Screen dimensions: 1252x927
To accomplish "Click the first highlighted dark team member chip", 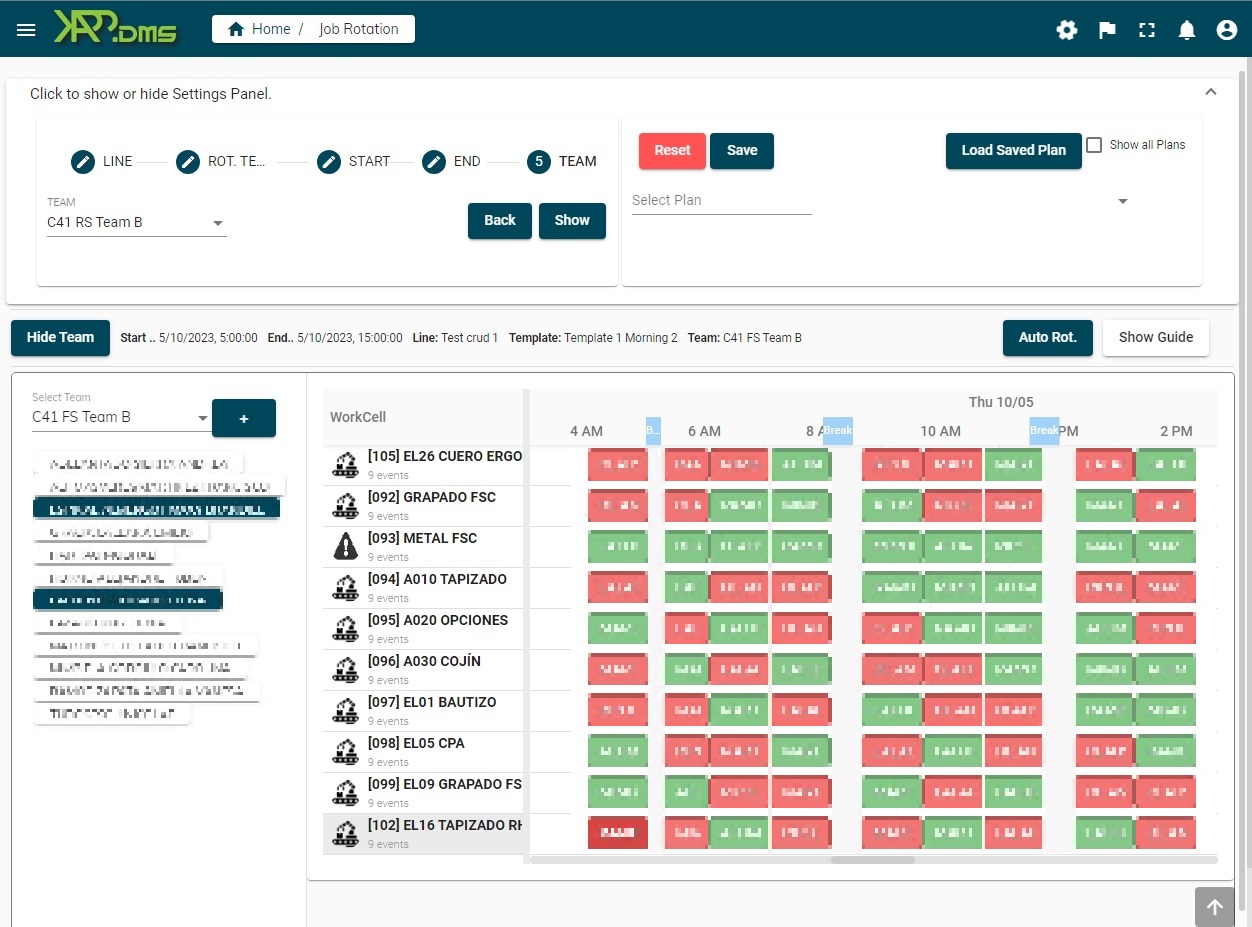I will pos(157,509).
